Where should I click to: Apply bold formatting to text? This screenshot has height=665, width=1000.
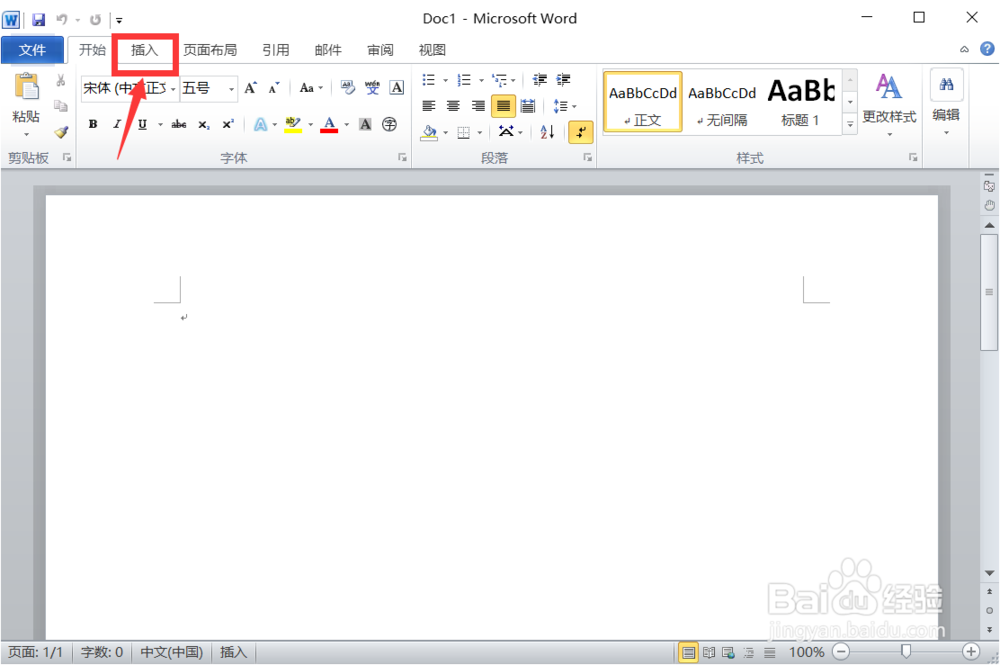click(92, 124)
